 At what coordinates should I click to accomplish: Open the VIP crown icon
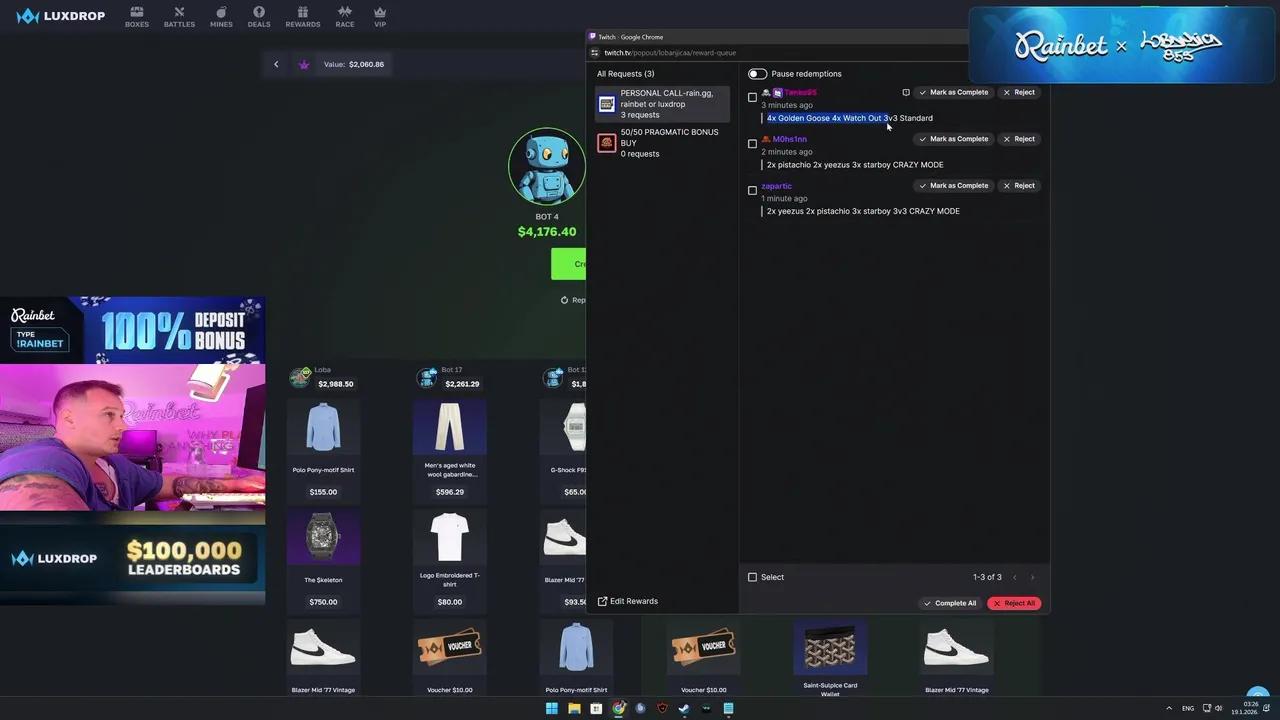380,14
